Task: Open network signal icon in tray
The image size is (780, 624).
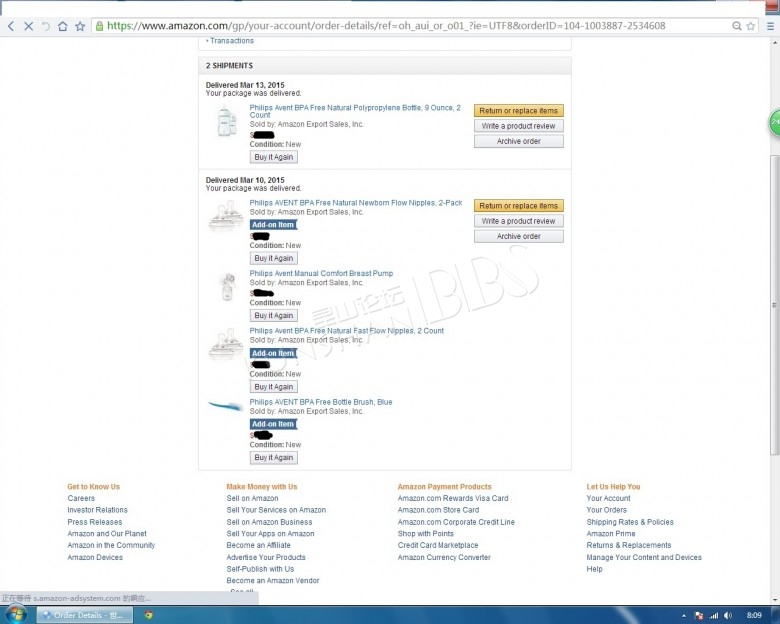Action: (714, 616)
